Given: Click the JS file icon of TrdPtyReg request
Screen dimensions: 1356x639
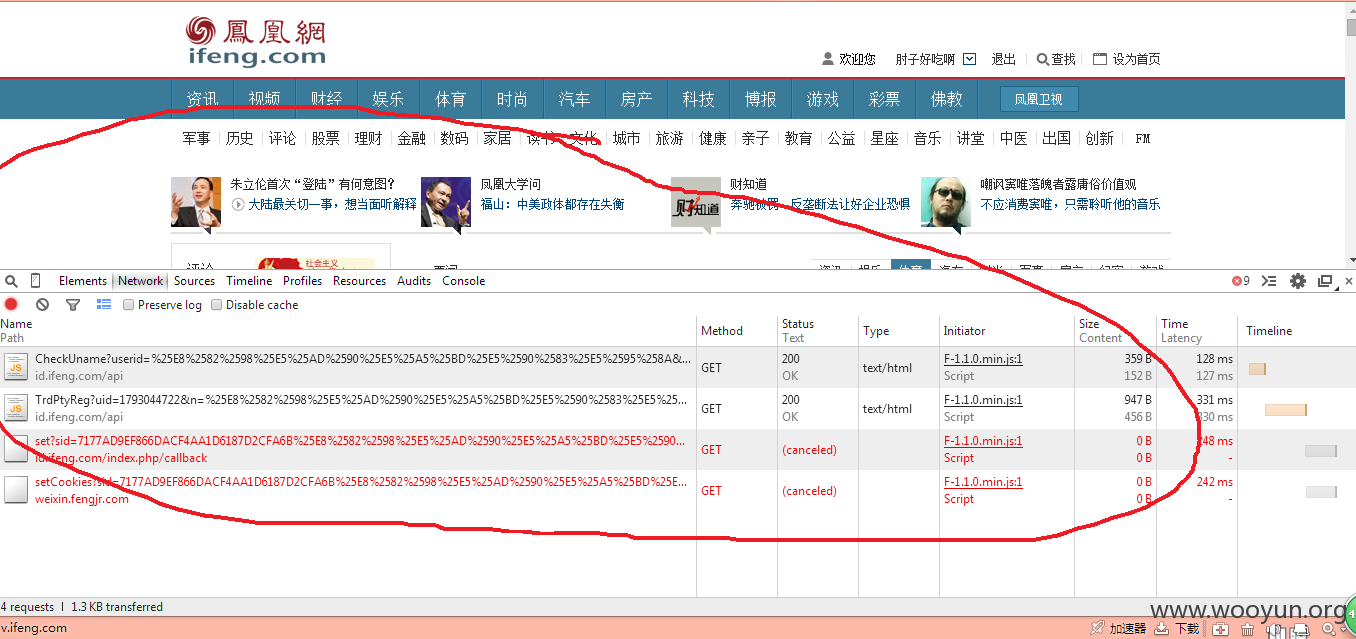Looking at the screenshot, I should [15, 408].
